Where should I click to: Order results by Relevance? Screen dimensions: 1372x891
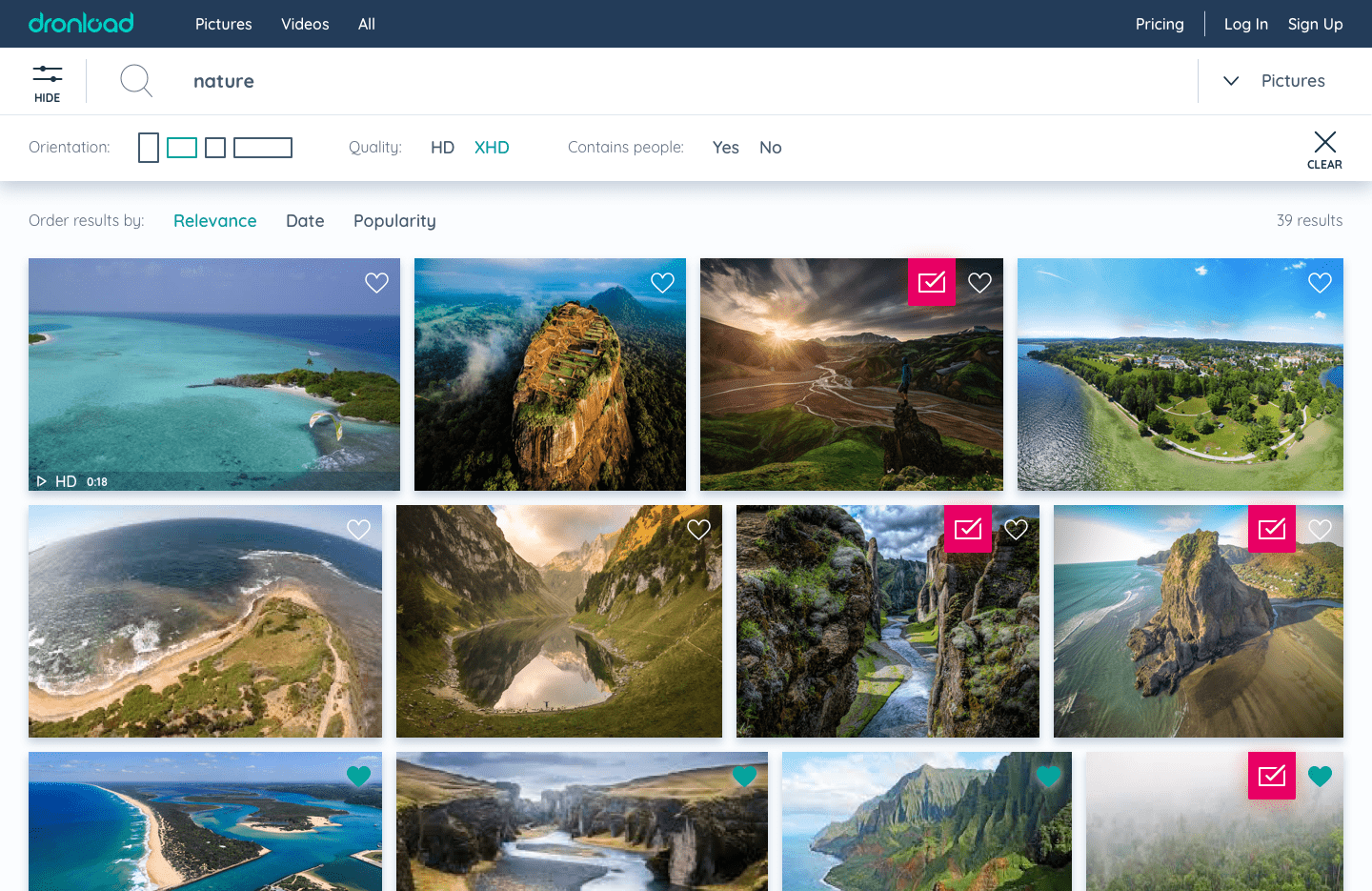[x=215, y=221]
